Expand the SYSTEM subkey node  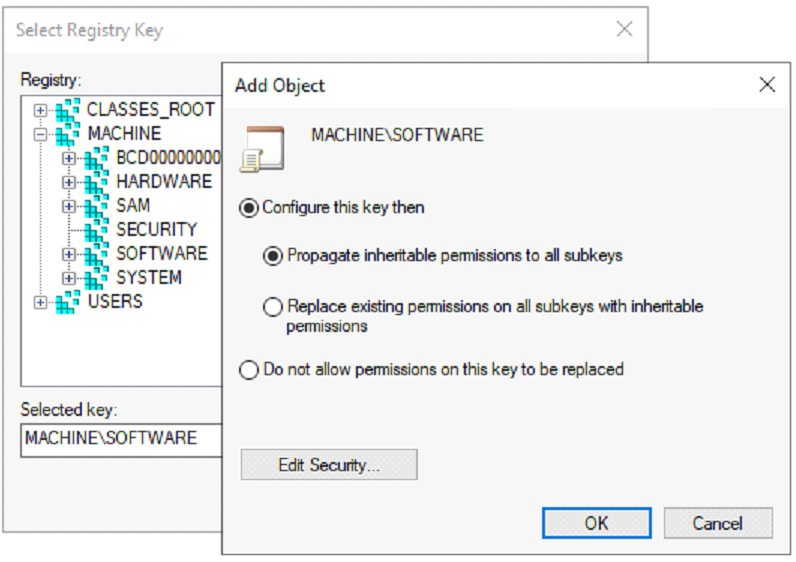click(69, 278)
